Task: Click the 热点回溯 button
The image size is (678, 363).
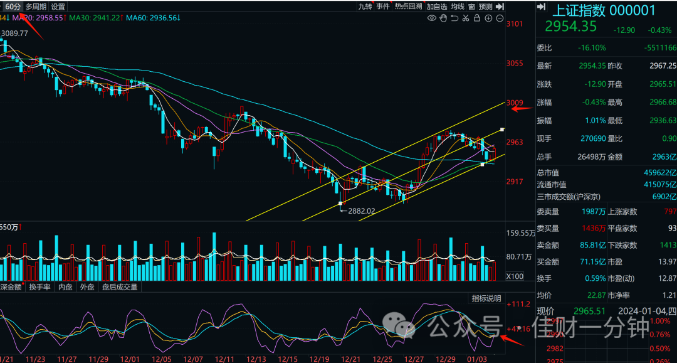Action: (408, 6)
